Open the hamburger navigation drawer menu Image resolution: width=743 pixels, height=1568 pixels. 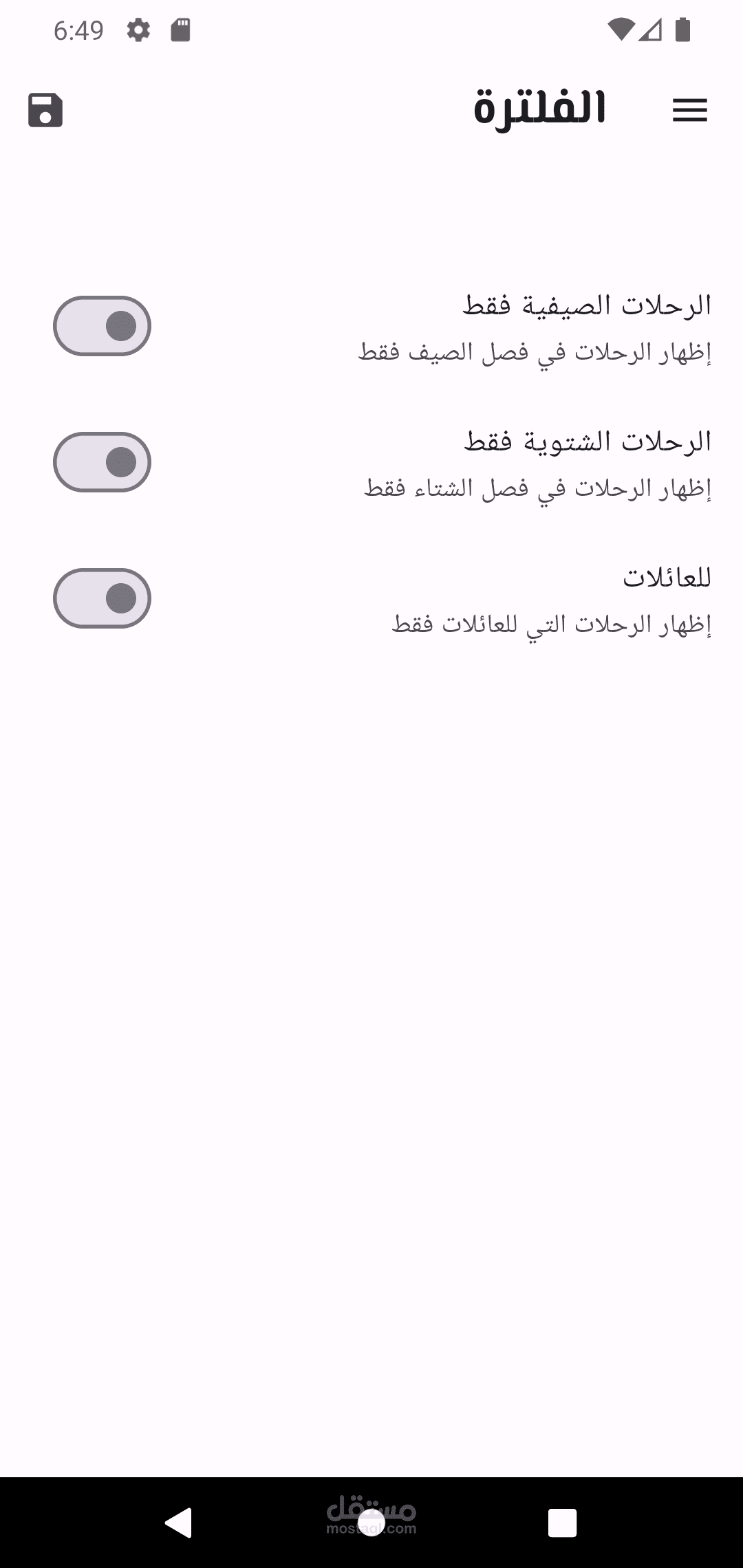point(689,110)
